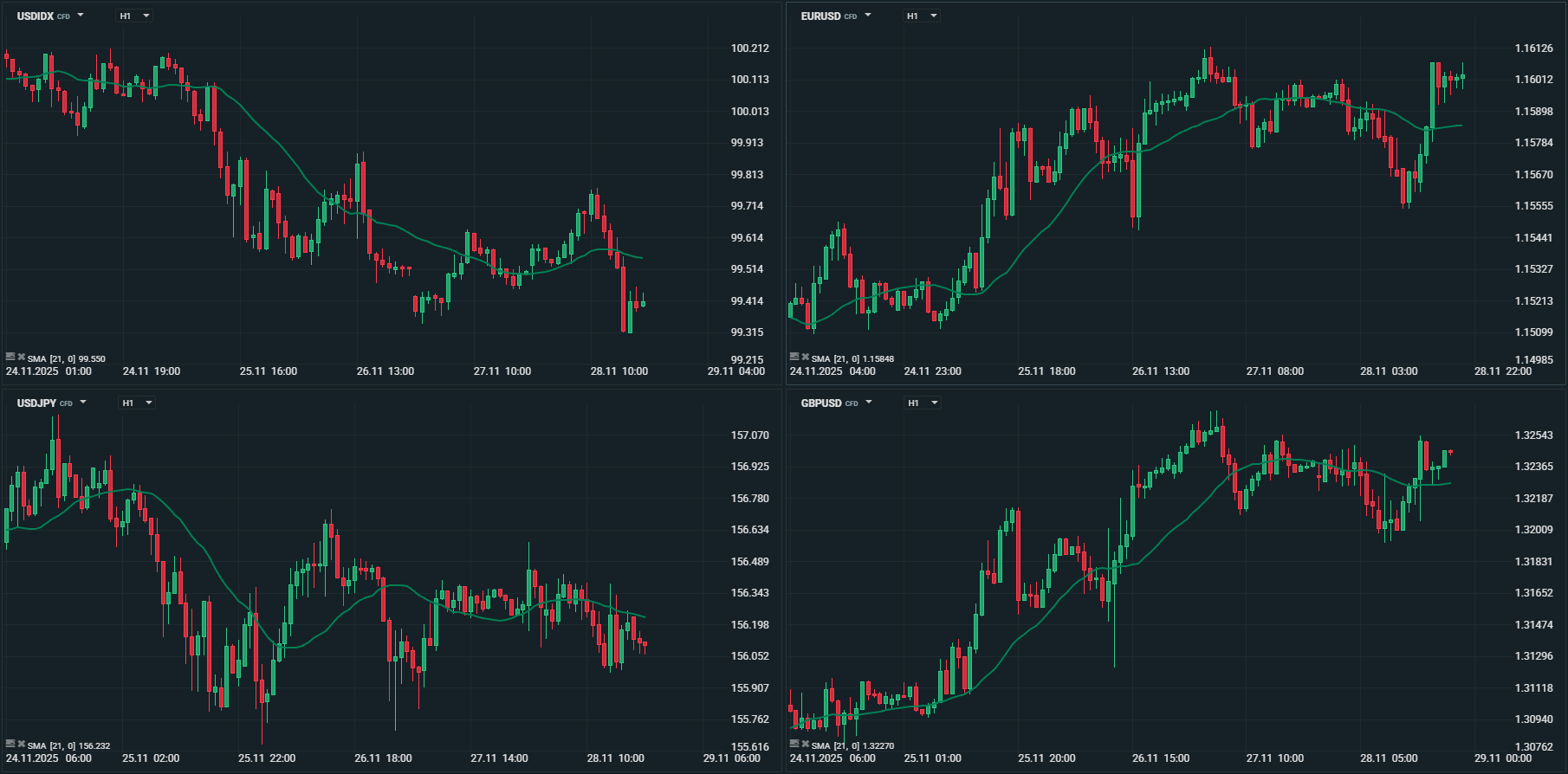Open SMA settings icon on EURUSD chart

click(794, 356)
